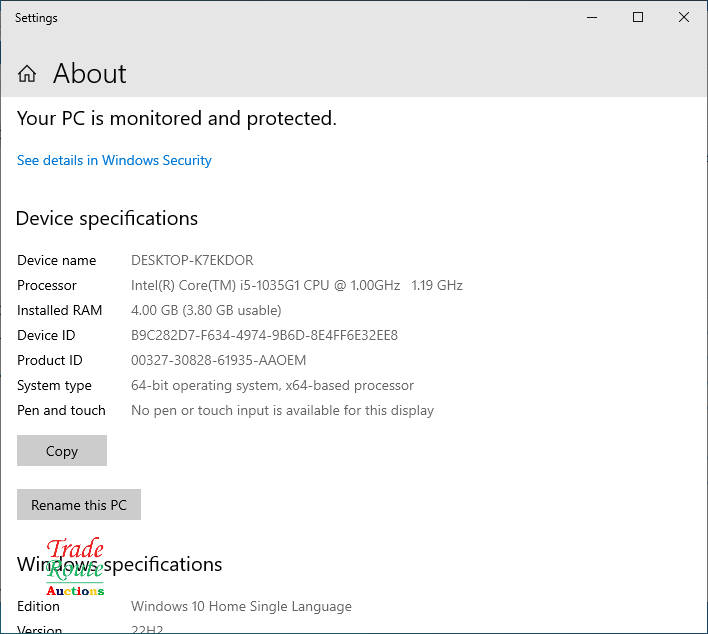This screenshot has width=708, height=634.
Task: Click the Product ID value 00327-30828-61935-AAOEM
Action: (218, 360)
